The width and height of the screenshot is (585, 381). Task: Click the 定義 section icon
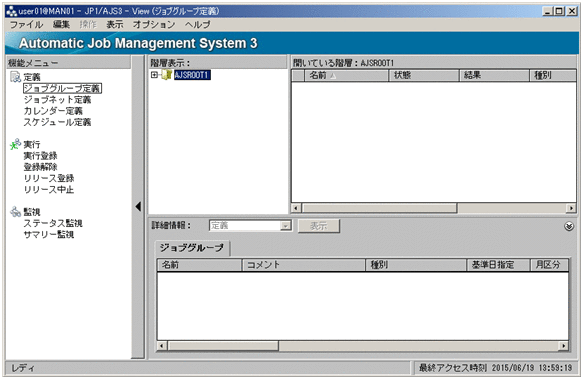tap(15, 77)
